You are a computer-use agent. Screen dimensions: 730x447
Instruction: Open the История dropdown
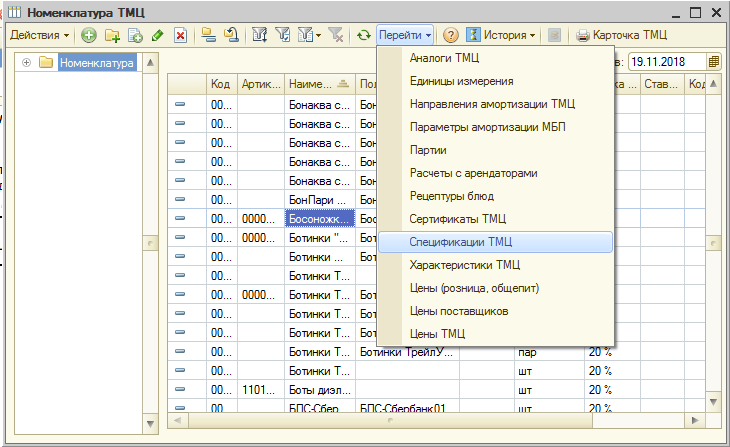tap(505, 35)
